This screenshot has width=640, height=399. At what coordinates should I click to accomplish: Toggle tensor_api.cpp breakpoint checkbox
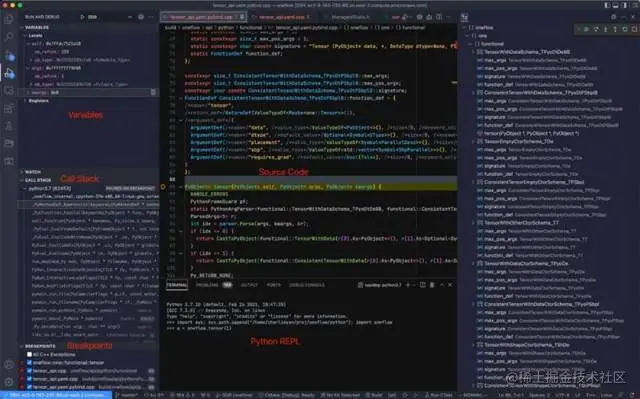coord(29,370)
